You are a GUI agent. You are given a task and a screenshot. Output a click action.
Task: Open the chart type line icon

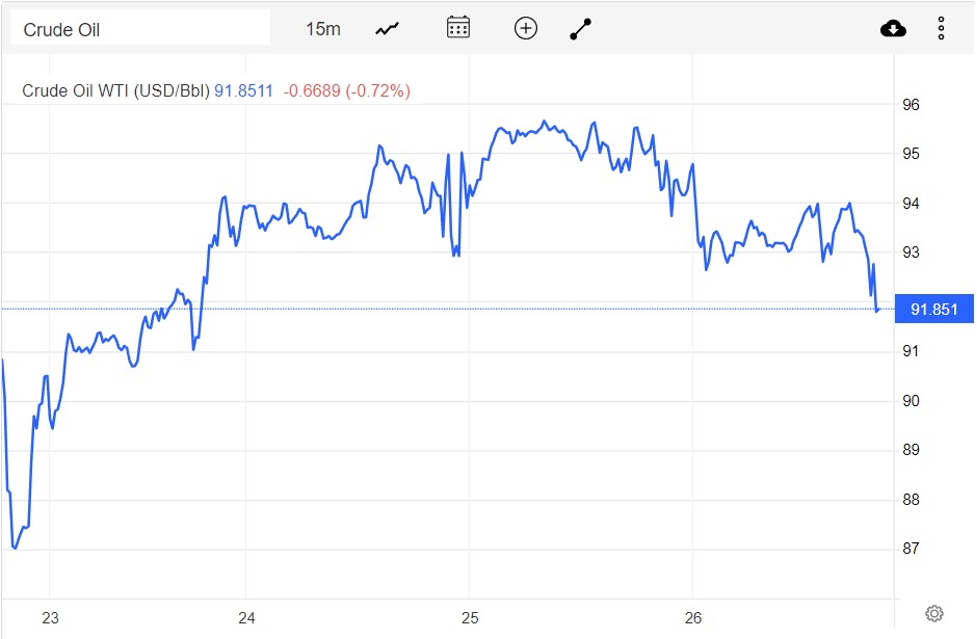coord(387,29)
